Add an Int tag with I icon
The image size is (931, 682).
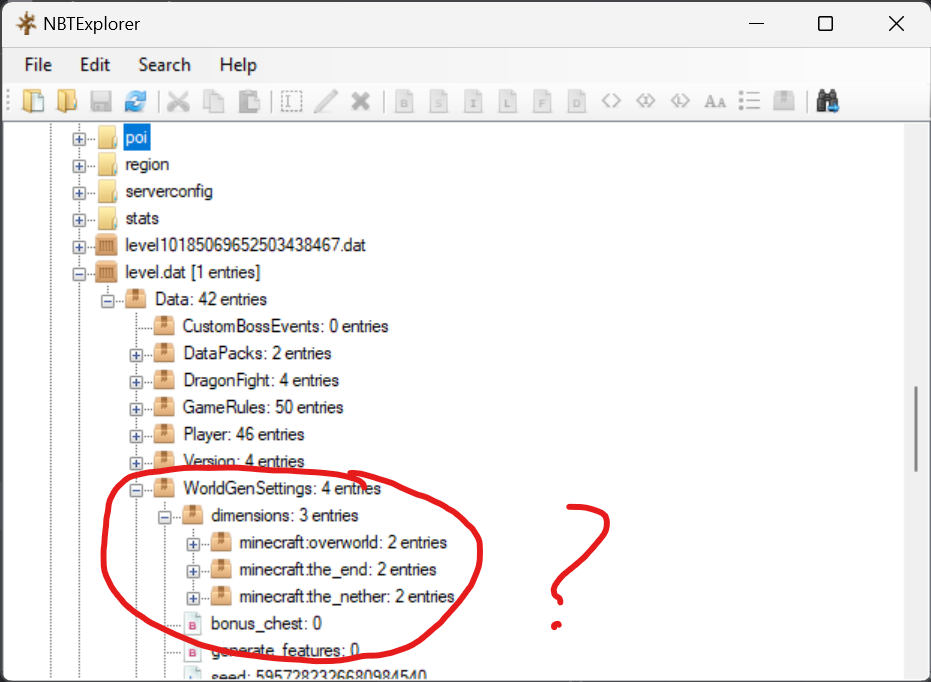pos(473,101)
